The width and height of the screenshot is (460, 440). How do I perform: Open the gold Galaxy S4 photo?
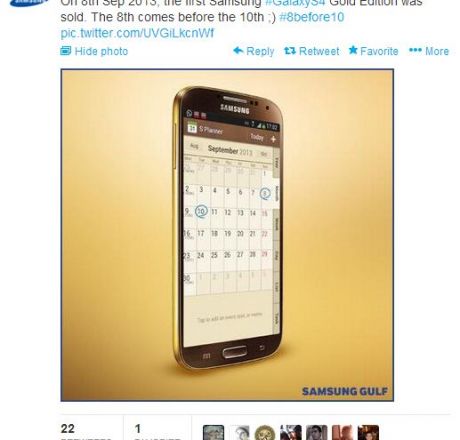point(227,235)
